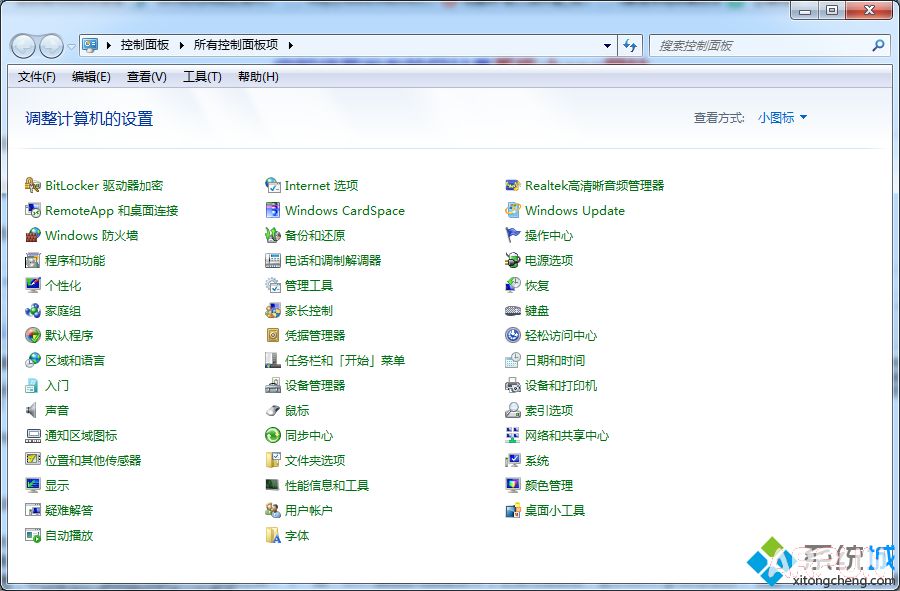The image size is (900, 591).
Task: Open the address bar history dropdown
Action: (607, 45)
